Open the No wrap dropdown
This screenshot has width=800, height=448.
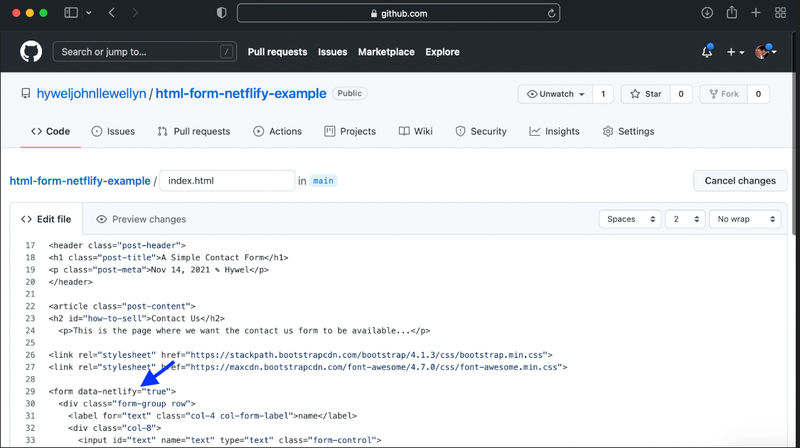[744, 219]
